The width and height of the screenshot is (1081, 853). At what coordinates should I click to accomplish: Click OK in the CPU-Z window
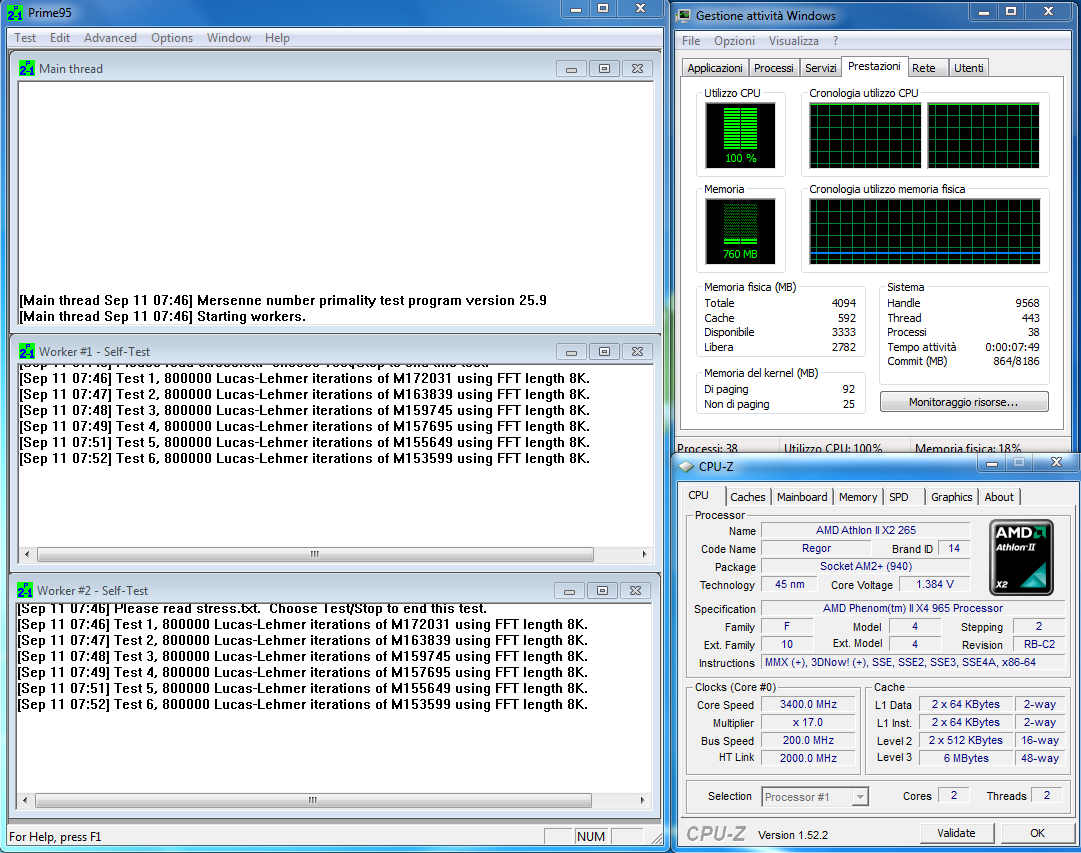pos(1037,833)
